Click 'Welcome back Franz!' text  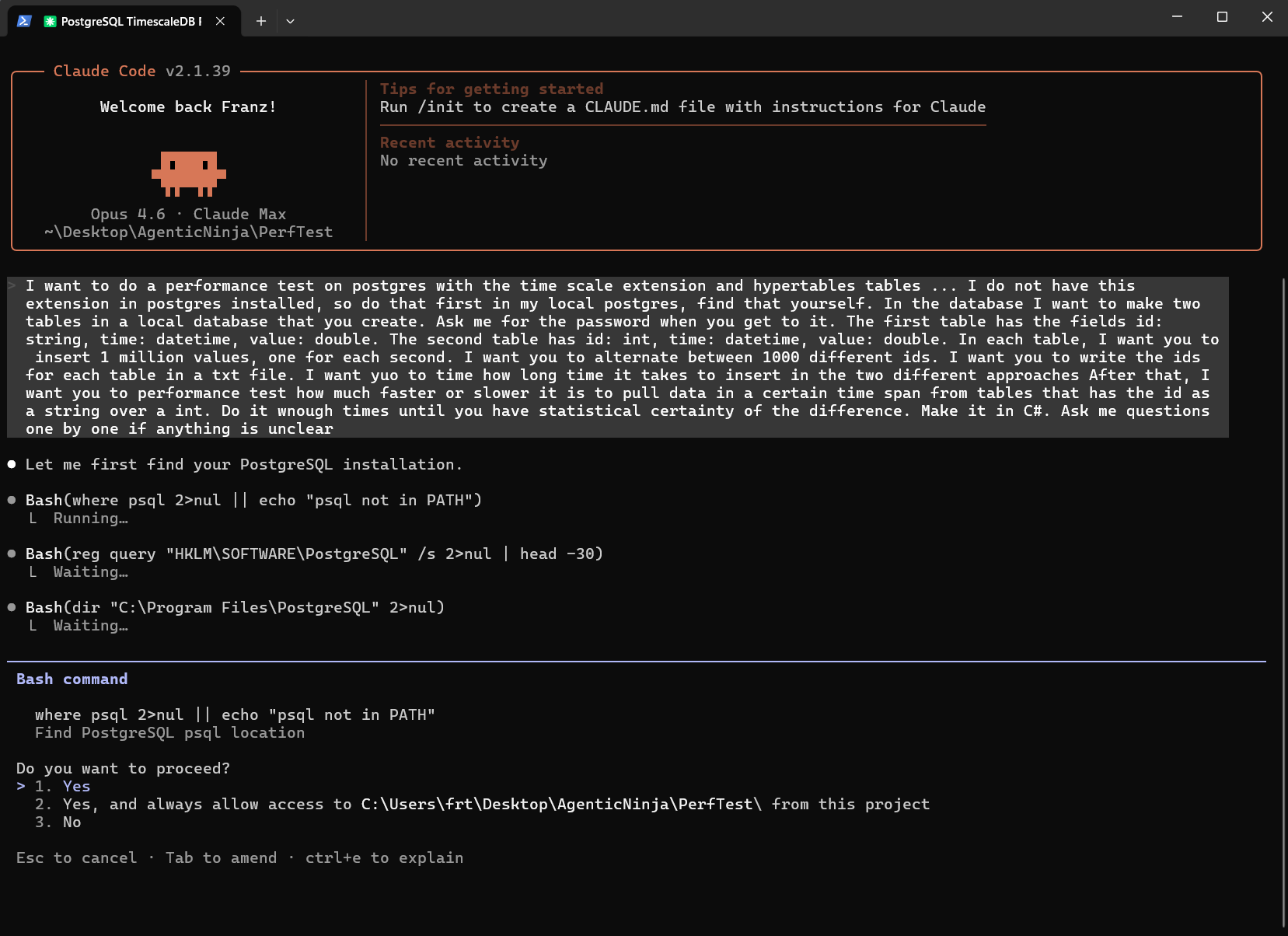pyautogui.click(x=189, y=107)
